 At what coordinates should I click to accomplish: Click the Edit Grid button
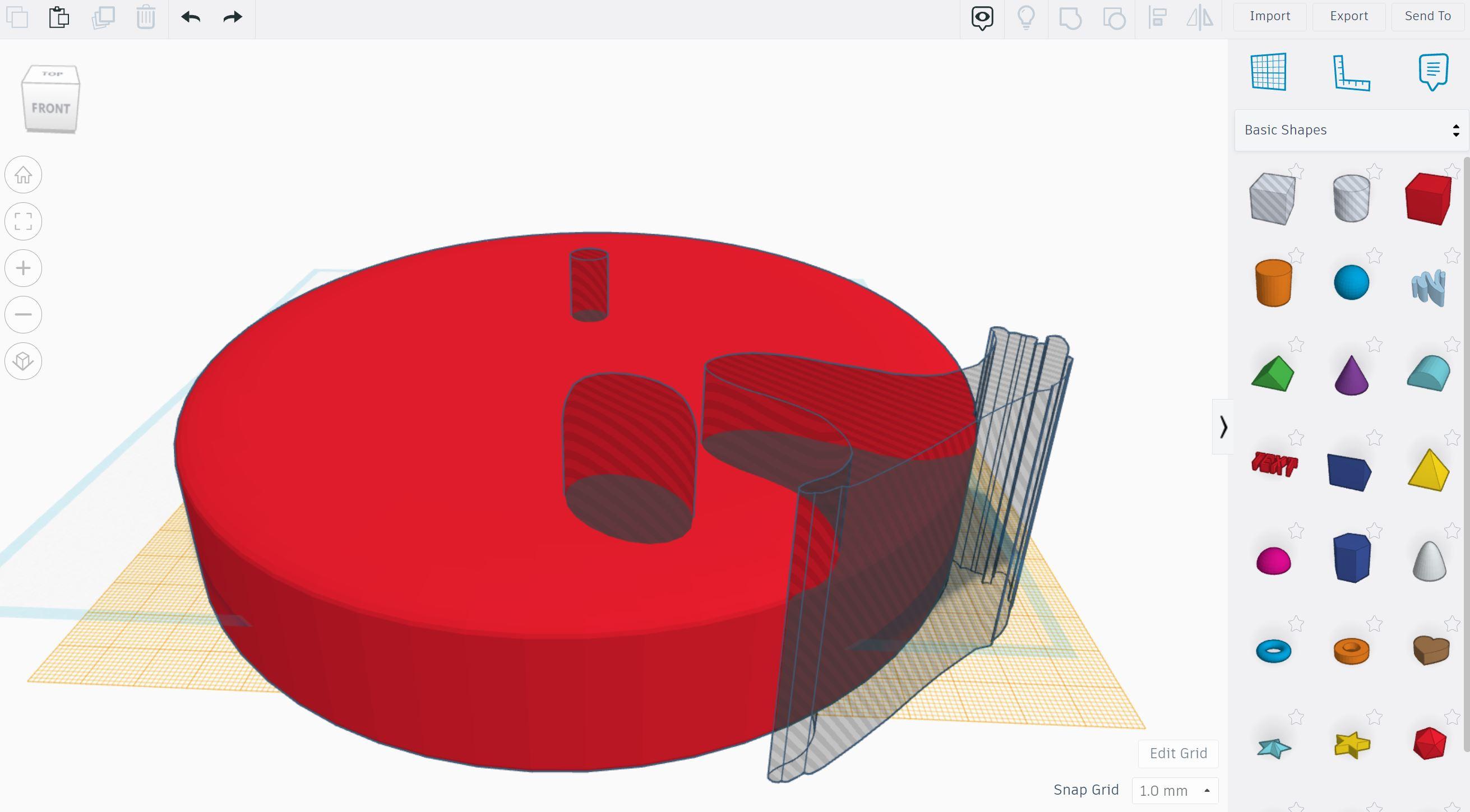click(x=1178, y=753)
